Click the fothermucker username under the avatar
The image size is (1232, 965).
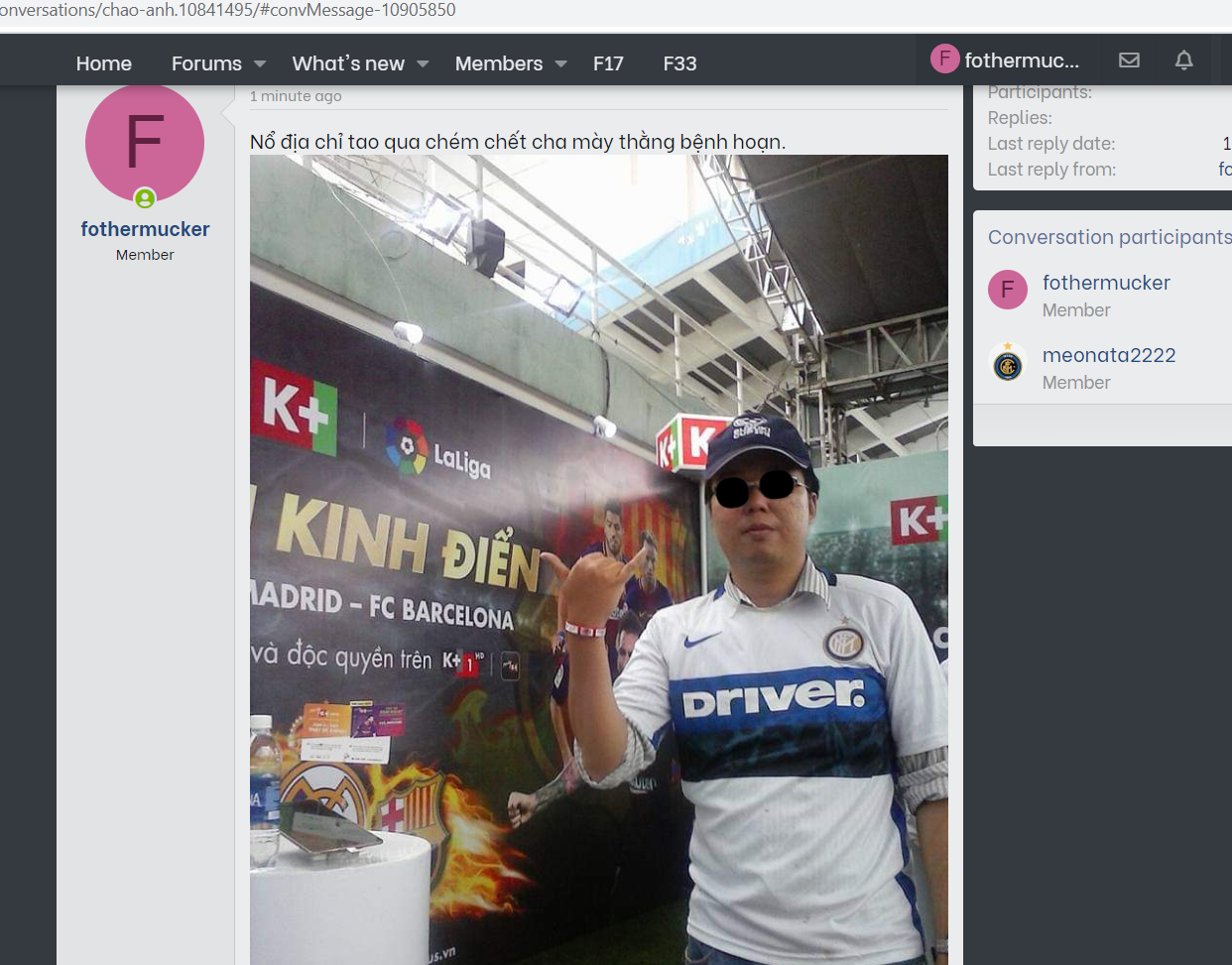145,229
